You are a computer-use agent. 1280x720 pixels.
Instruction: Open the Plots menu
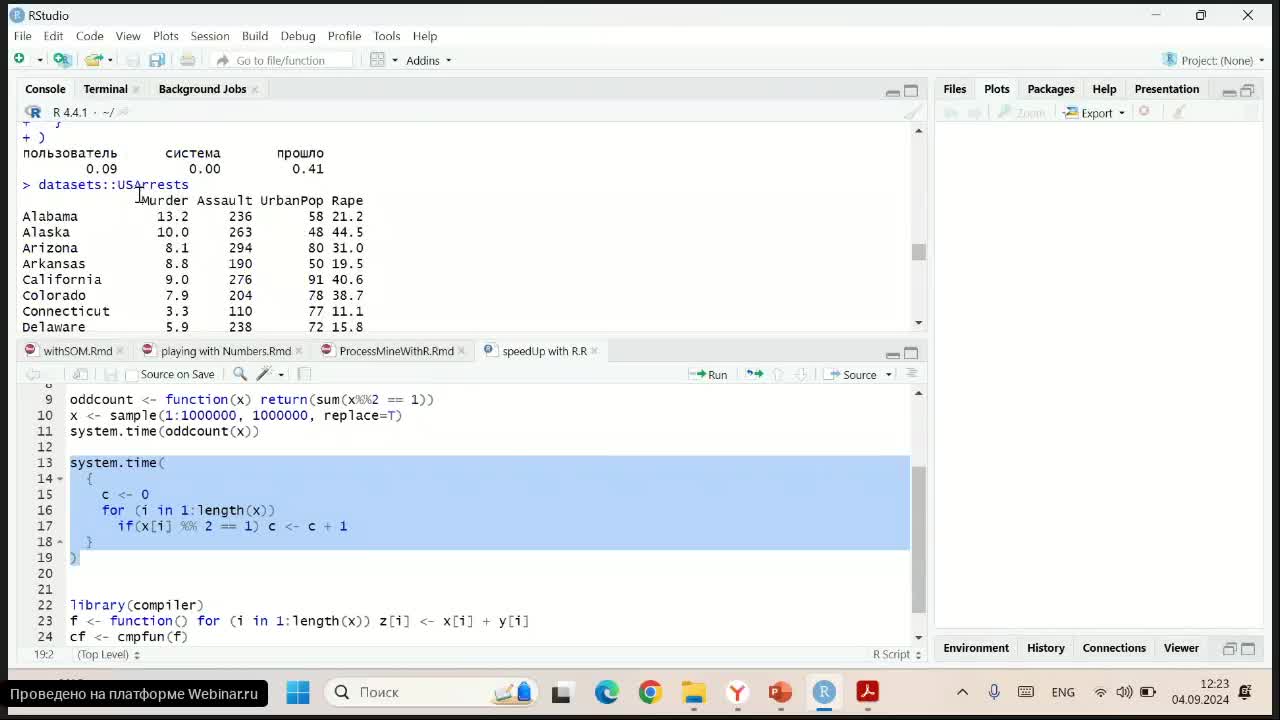(166, 36)
